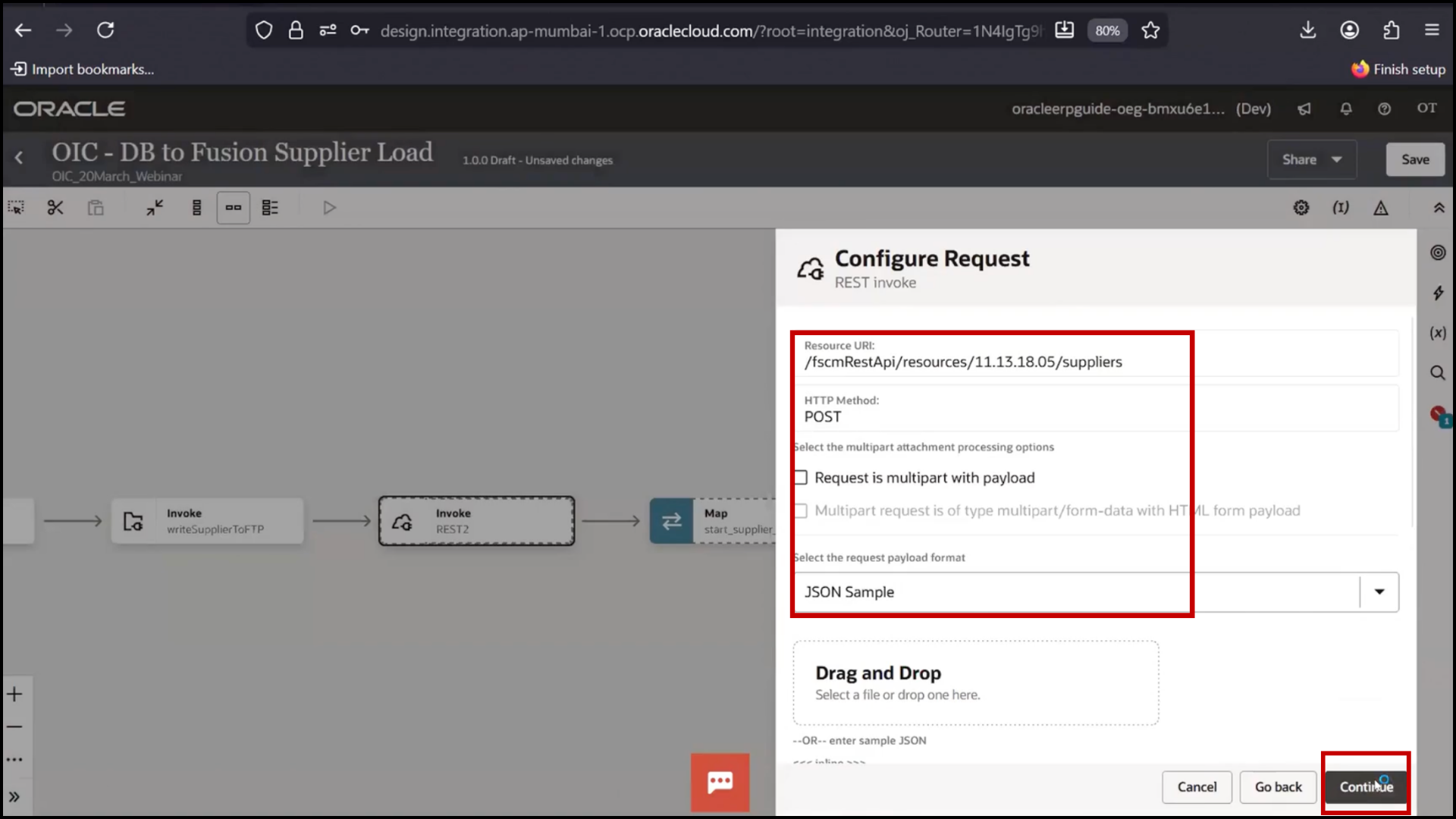Screen dimensions: 1456x819
Task: Reload the page with the refresh icon
Action: coord(105,30)
